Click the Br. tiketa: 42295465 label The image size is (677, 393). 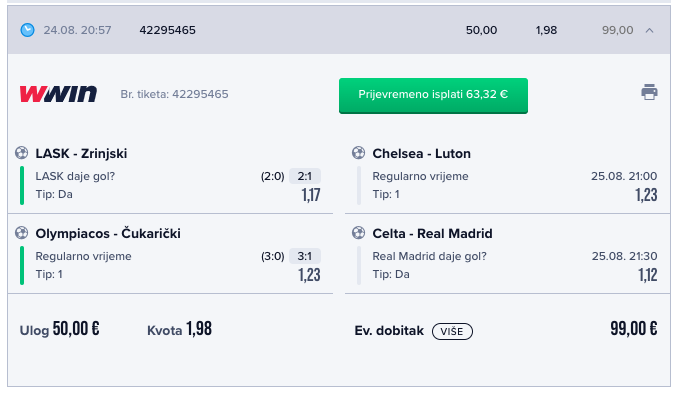pyautogui.click(x=174, y=94)
